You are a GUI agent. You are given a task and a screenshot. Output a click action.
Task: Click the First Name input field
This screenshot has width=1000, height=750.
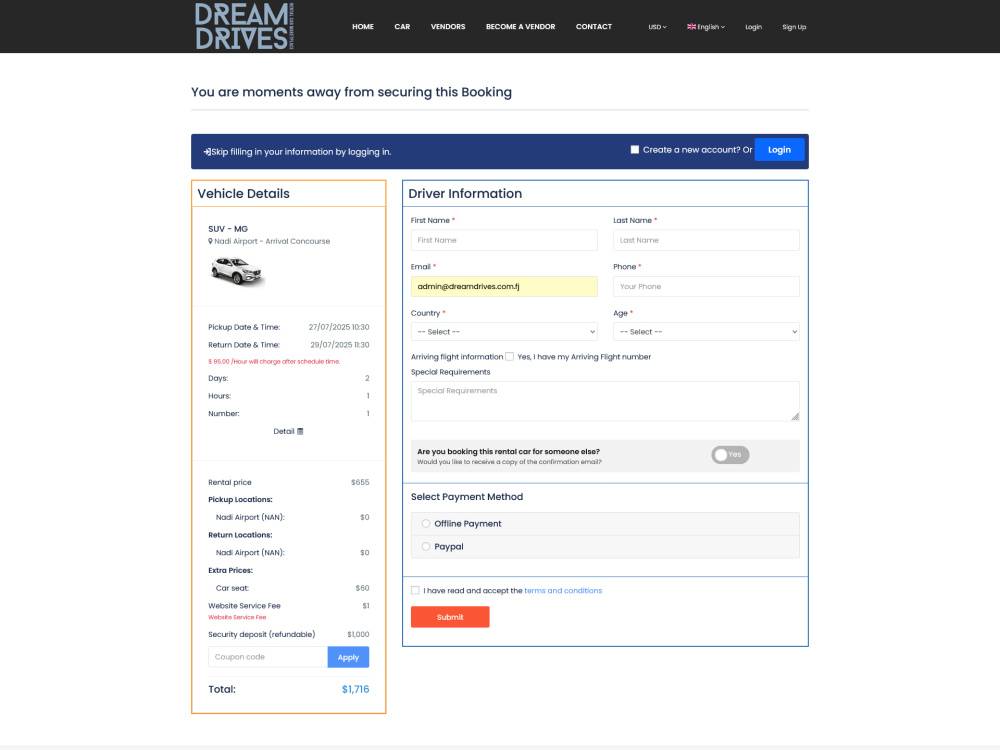click(504, 240)
